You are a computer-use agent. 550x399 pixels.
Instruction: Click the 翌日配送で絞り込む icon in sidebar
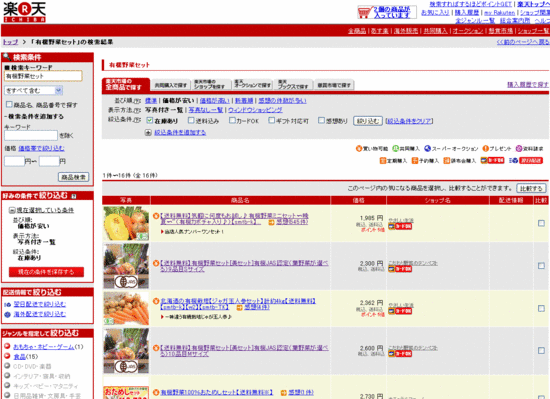coord(7,304)
